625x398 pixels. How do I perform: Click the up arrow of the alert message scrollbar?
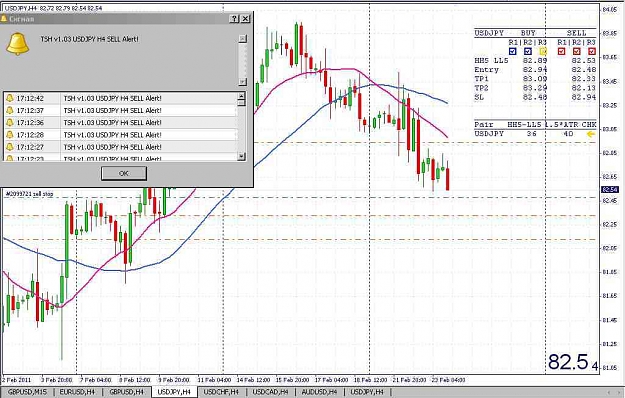[243, 39]
